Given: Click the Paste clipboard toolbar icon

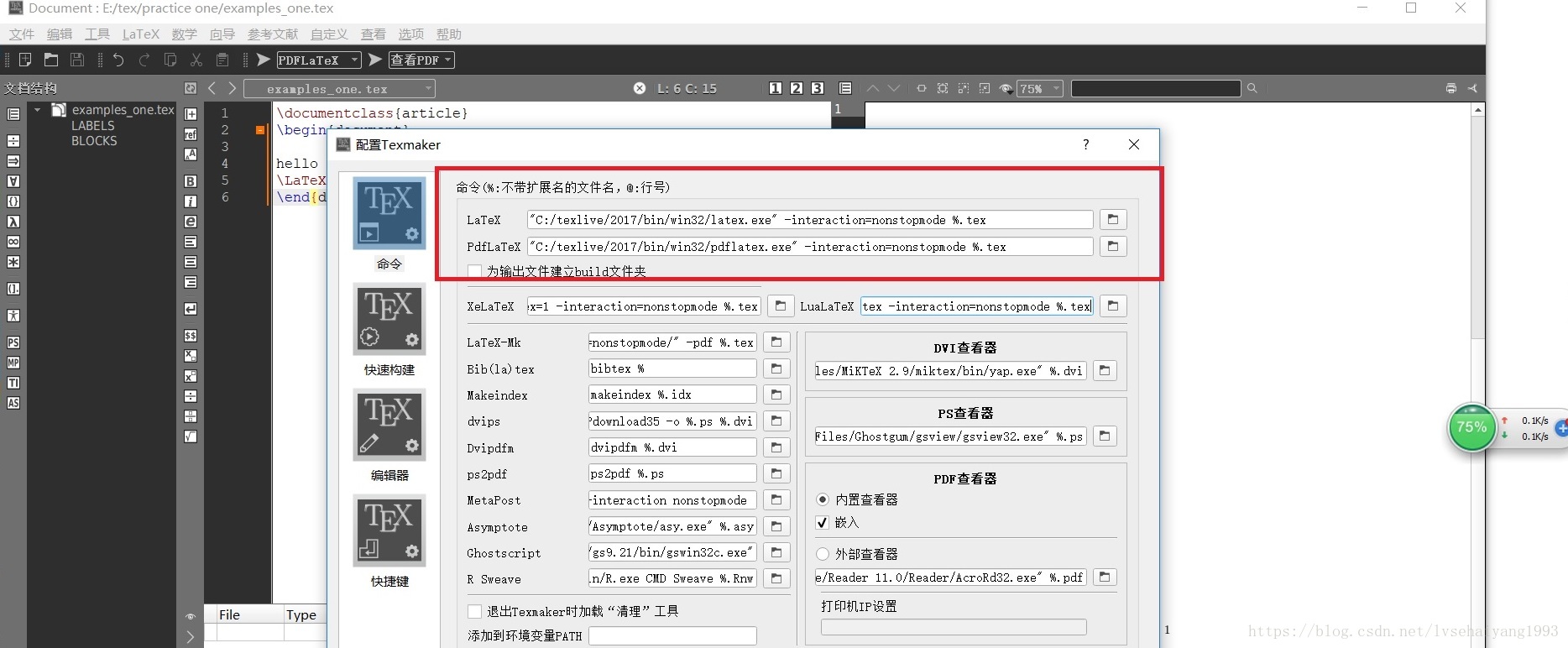Looking at the screenshot, I should point(222,60).
